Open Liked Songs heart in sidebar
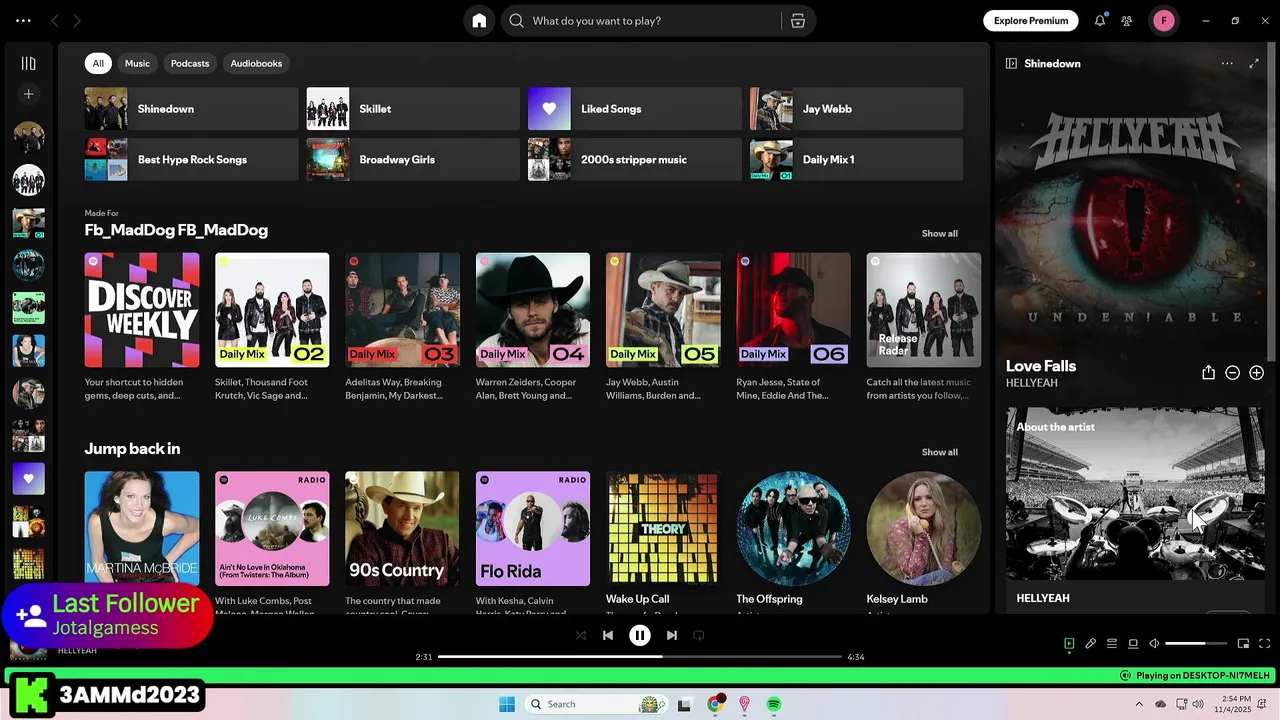This screenshot has height=720, width=1280. click(x=28, y=478)
